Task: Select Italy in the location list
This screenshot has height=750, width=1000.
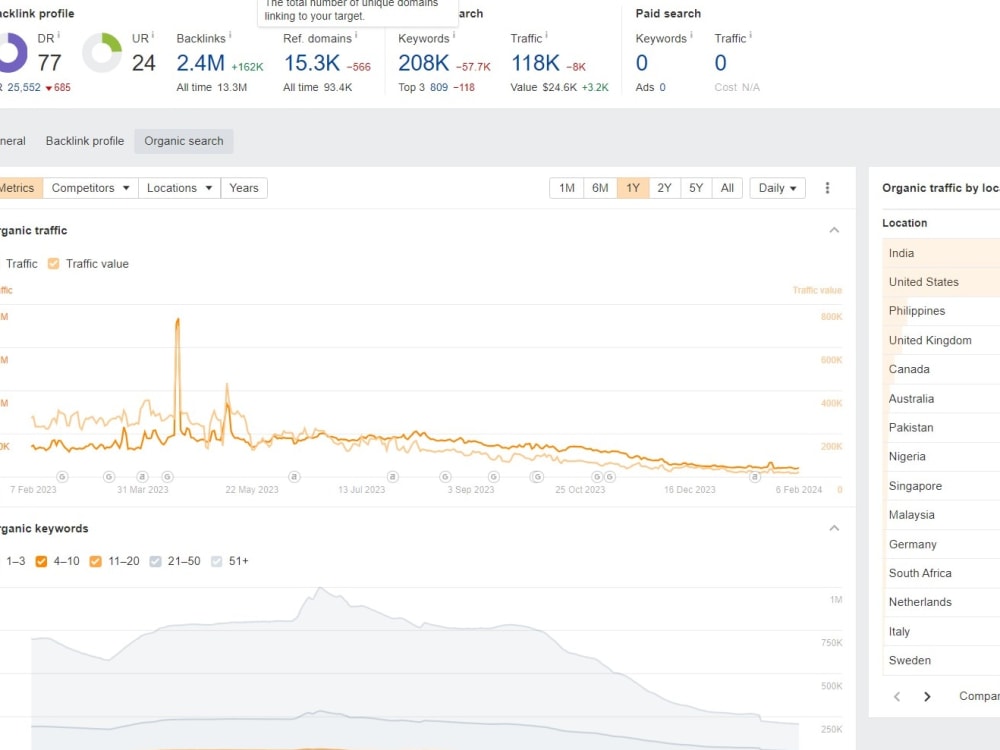Action: 941,631
